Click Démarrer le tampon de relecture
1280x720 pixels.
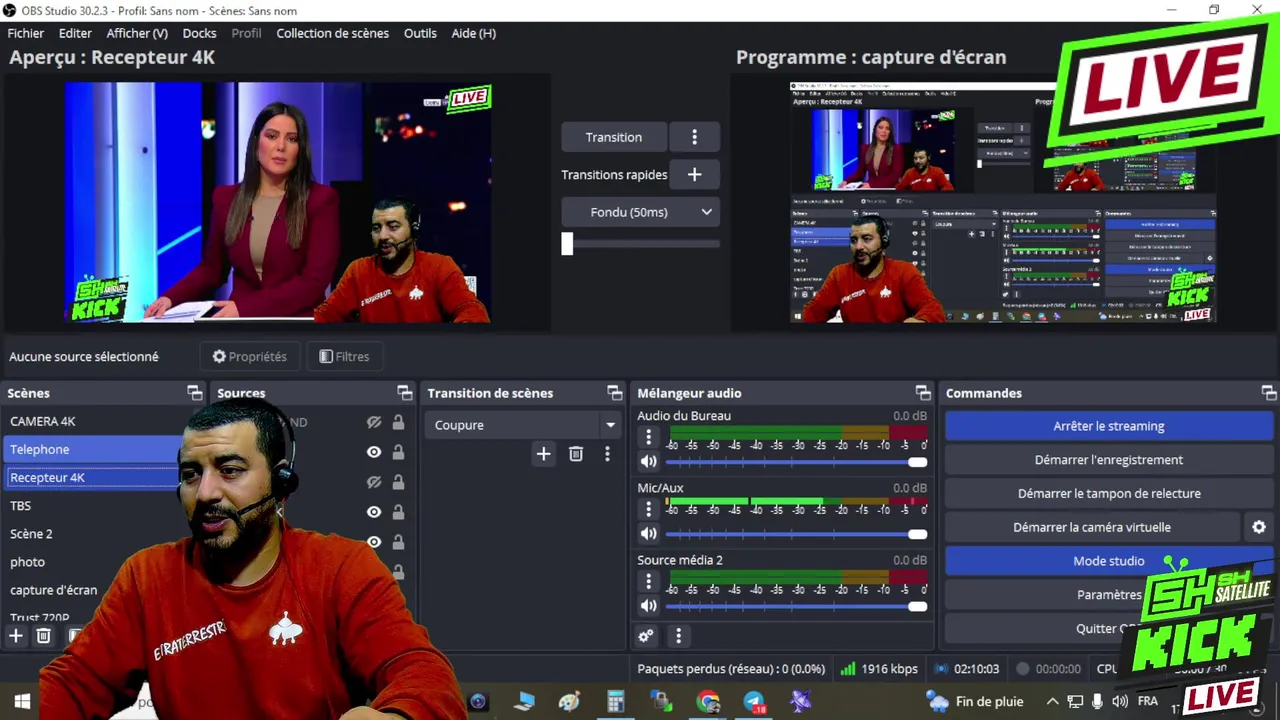pyautogui.click(x=1108, y=493)
